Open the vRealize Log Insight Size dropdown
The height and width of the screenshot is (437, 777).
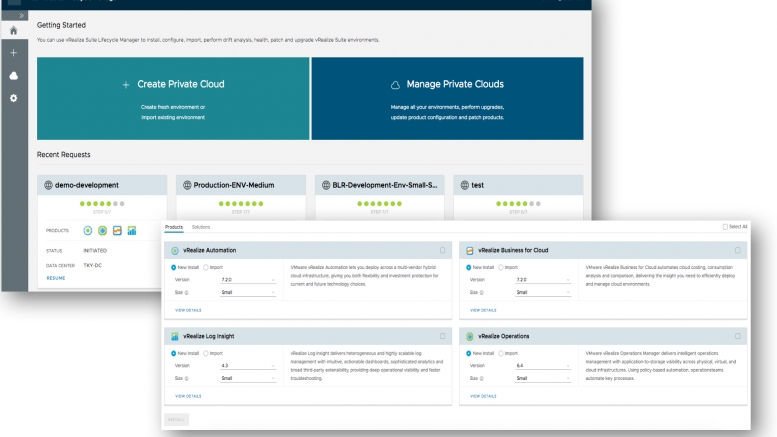pos(248,378)
